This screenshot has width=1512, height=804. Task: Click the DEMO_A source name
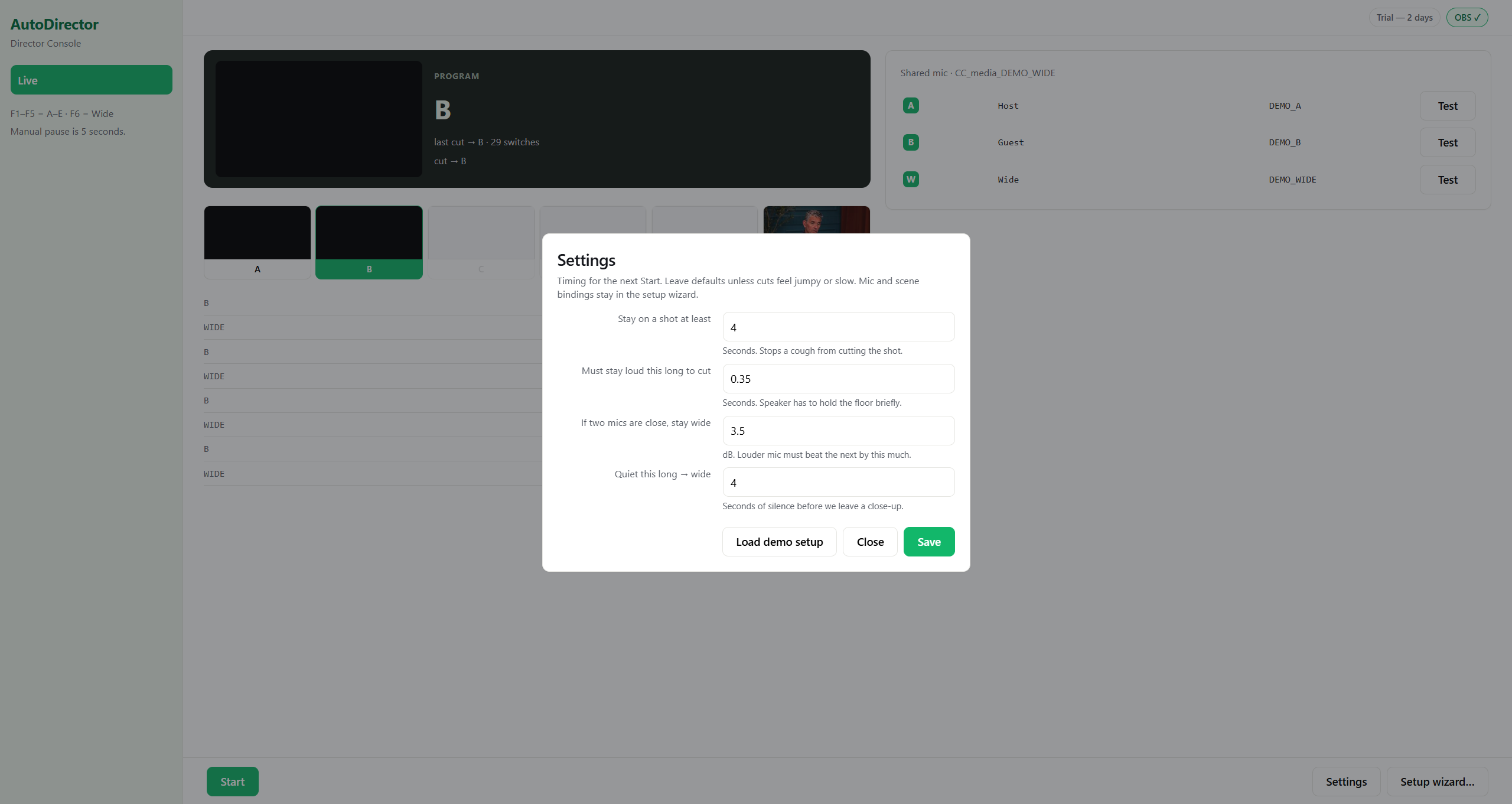click(x=1285, y=106)
